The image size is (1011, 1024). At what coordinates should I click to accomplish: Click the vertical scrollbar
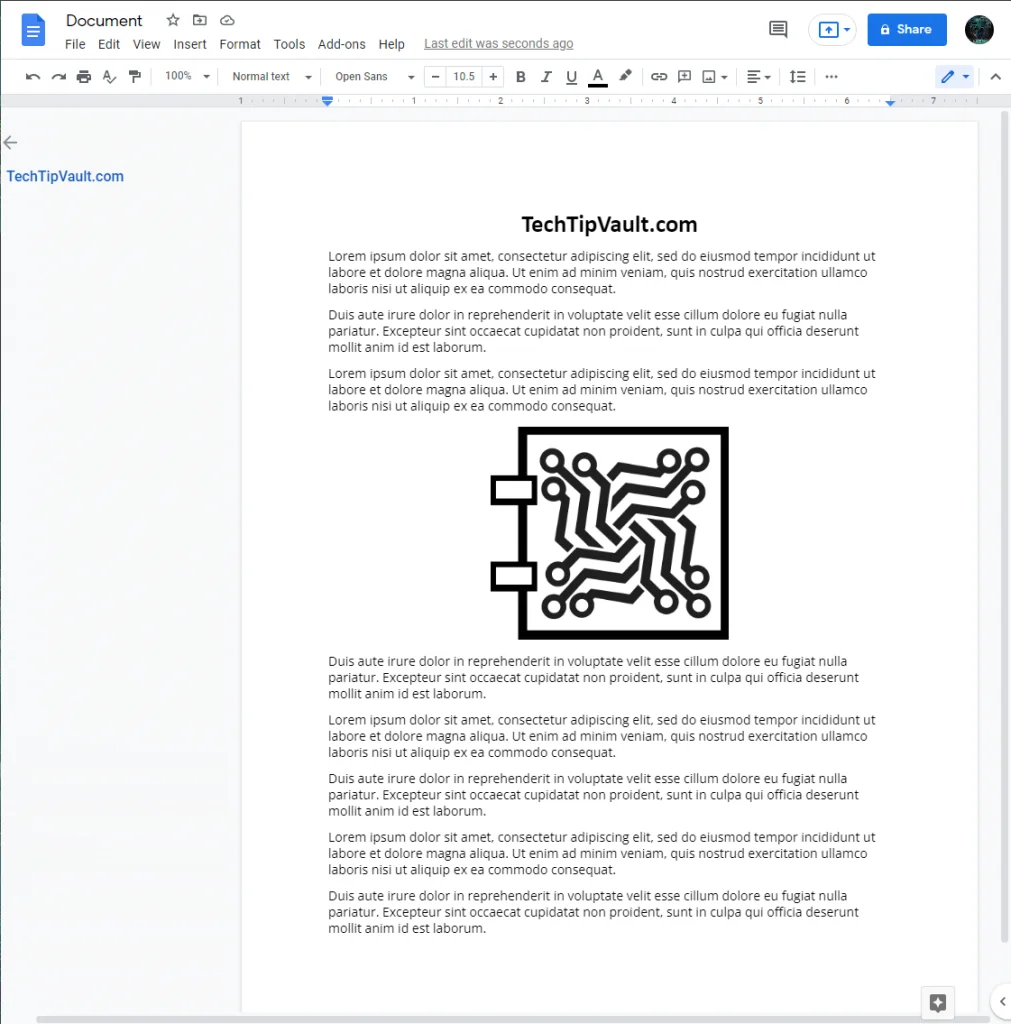pos(1004,526)
